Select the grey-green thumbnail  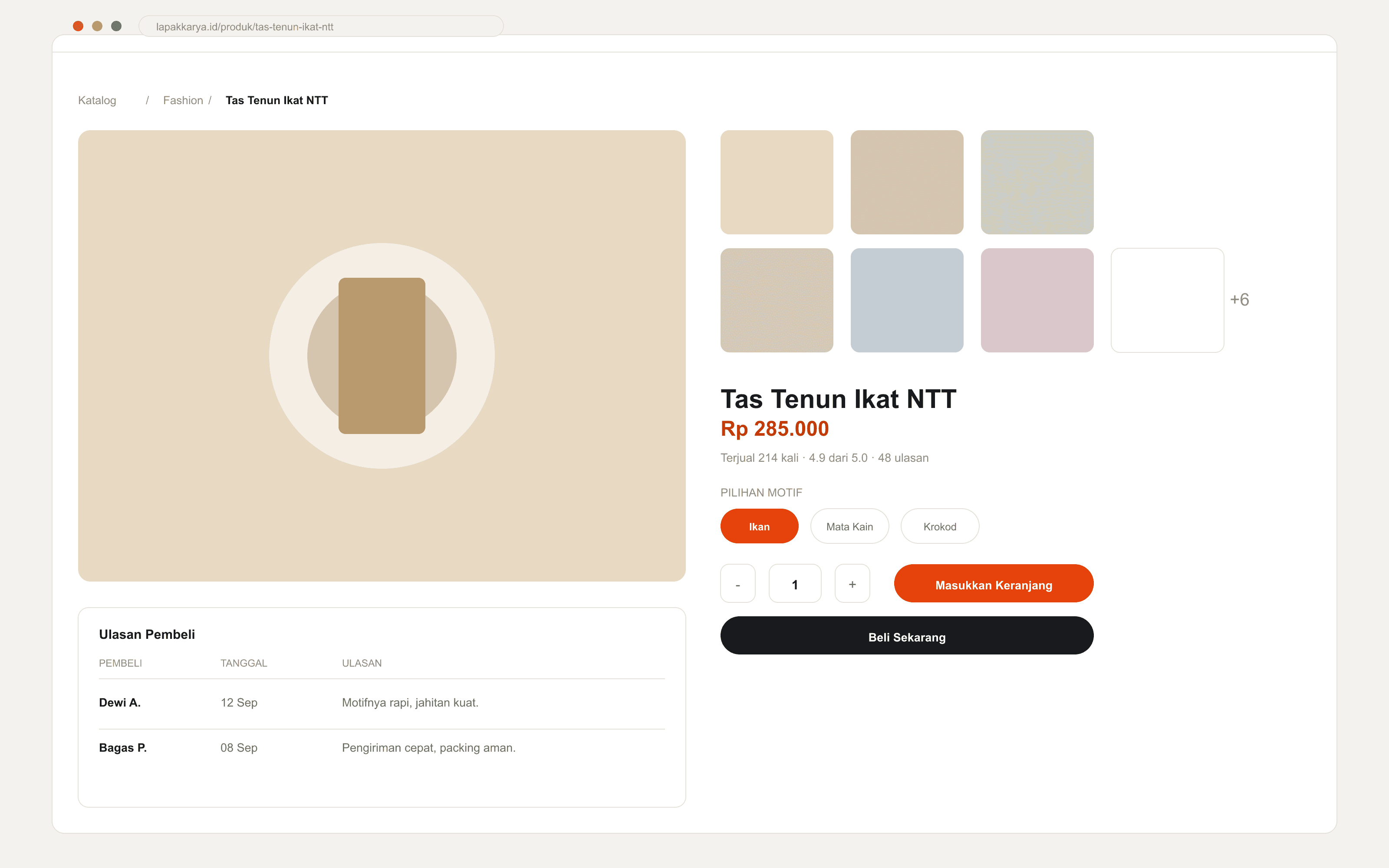pyautogui.click(x=1037, y=182)
